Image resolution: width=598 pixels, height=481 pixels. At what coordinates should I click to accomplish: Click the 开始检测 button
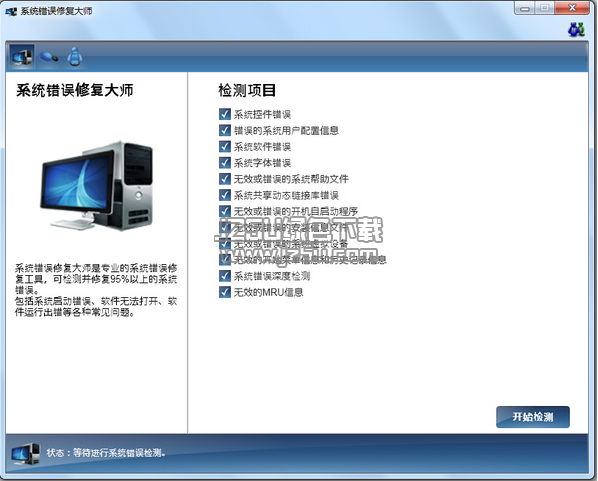pos(533,417)
